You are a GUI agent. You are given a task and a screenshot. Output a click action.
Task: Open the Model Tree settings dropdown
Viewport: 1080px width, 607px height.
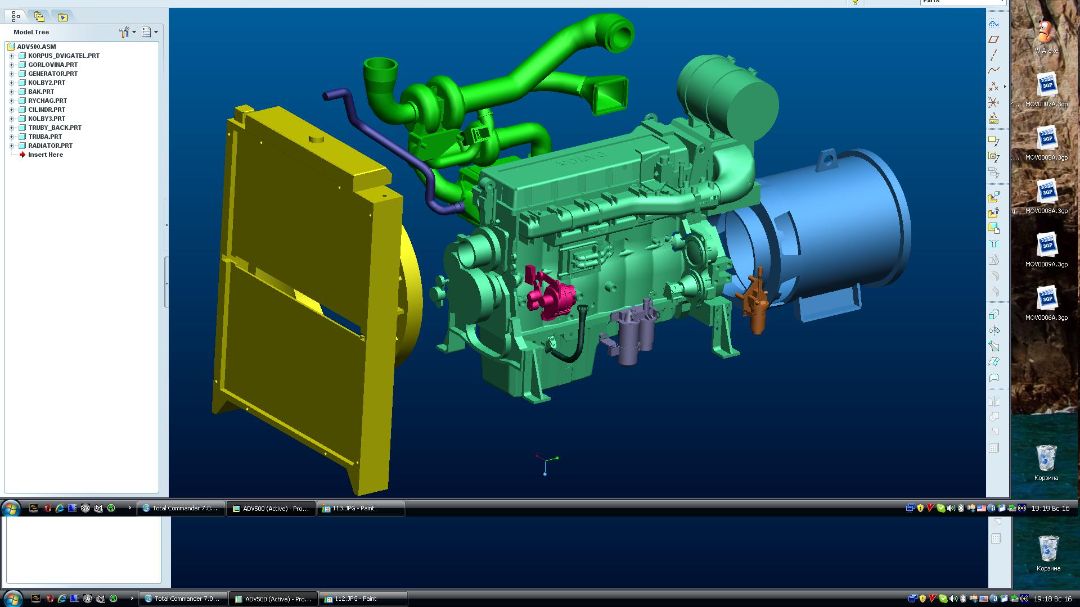[x=127, y=32]
